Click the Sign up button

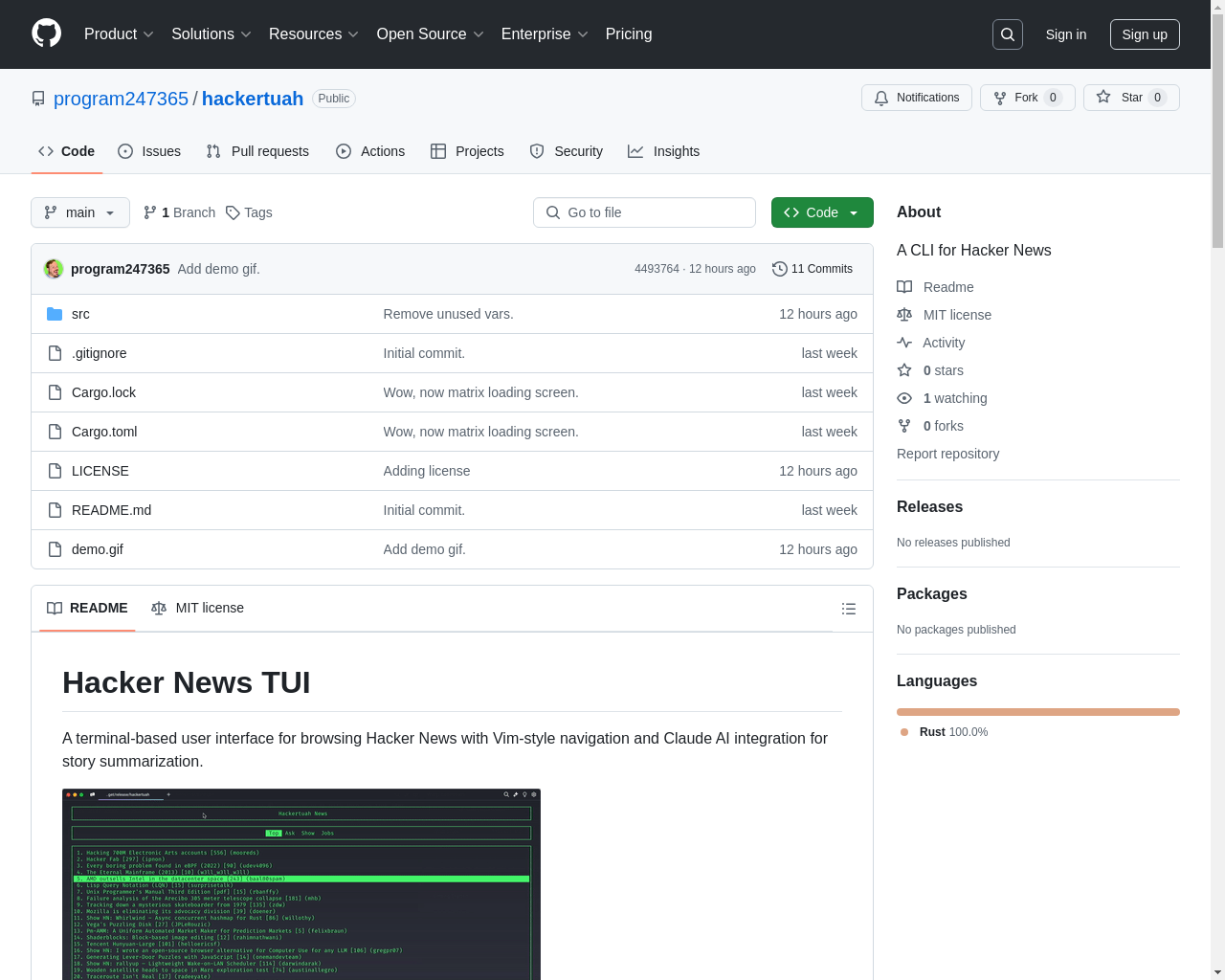point(1145,34)
